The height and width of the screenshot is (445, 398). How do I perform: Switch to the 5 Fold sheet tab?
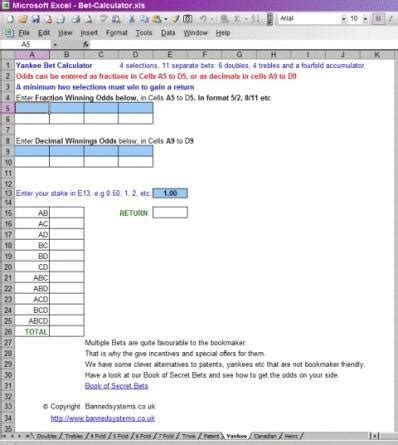tap(120, 436)
